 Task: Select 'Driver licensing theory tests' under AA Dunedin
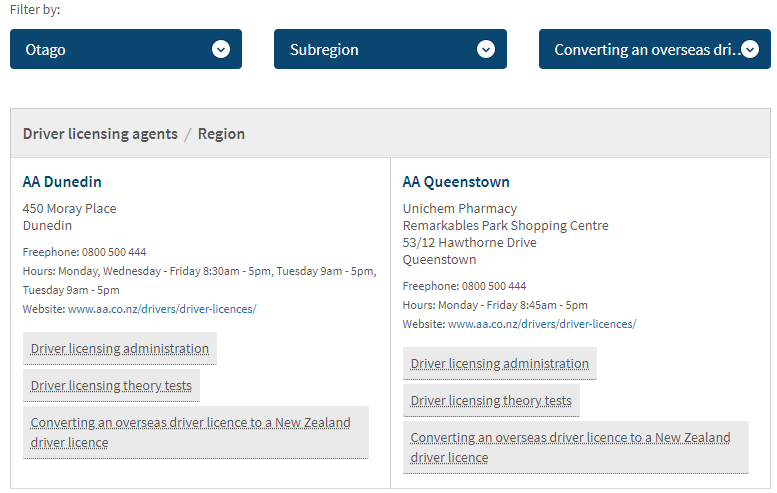pos(110,386)
